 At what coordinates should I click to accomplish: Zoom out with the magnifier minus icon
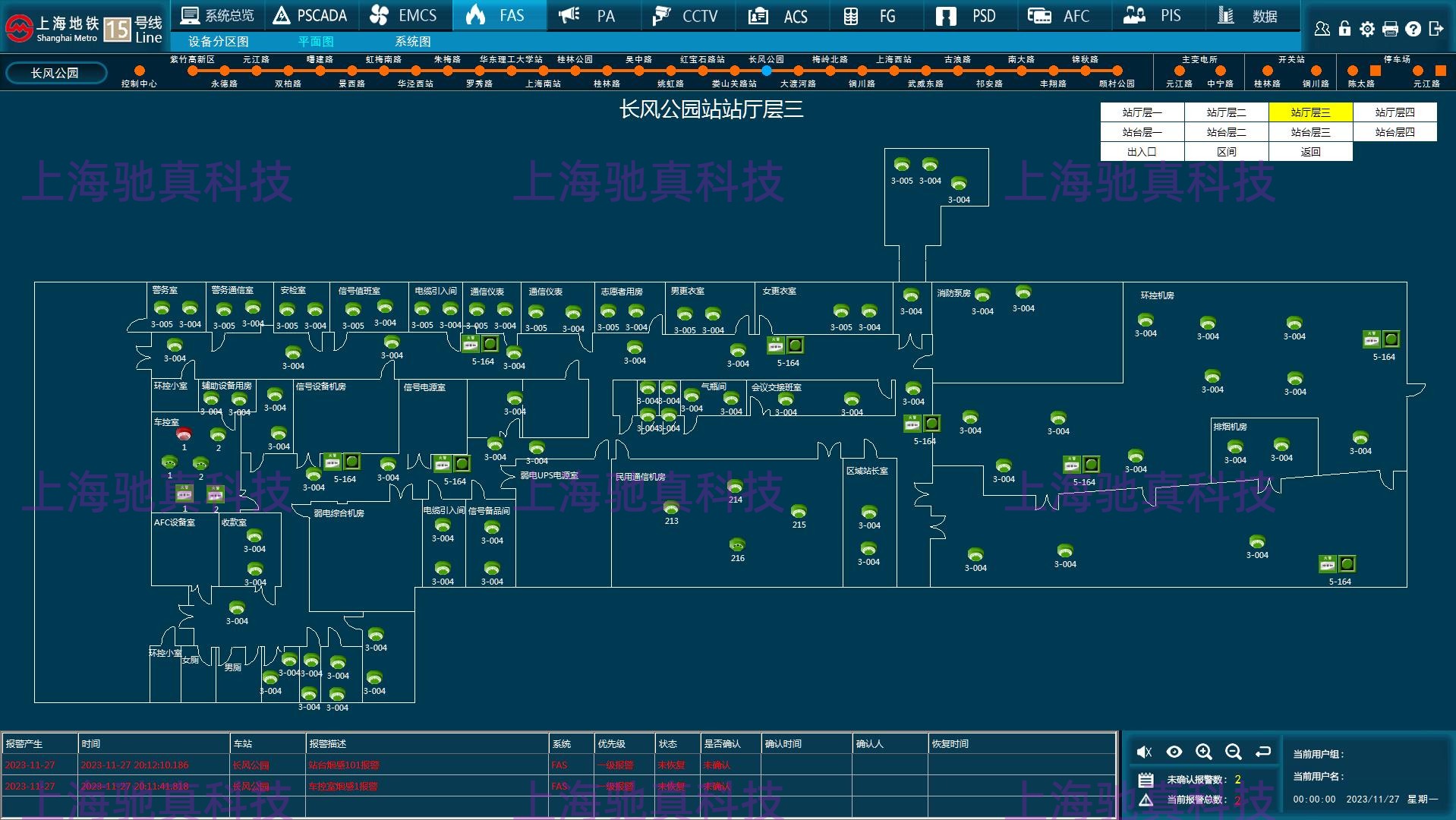pyautogui.click(x=1233, y=752)
